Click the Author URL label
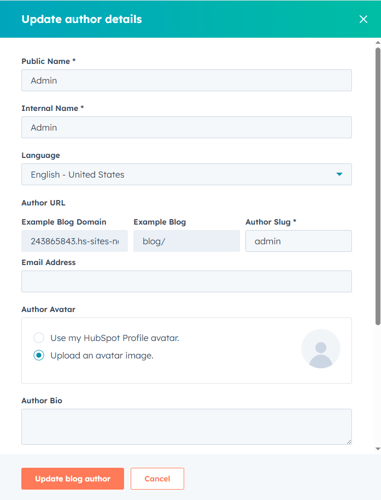 tap(43, 203)
